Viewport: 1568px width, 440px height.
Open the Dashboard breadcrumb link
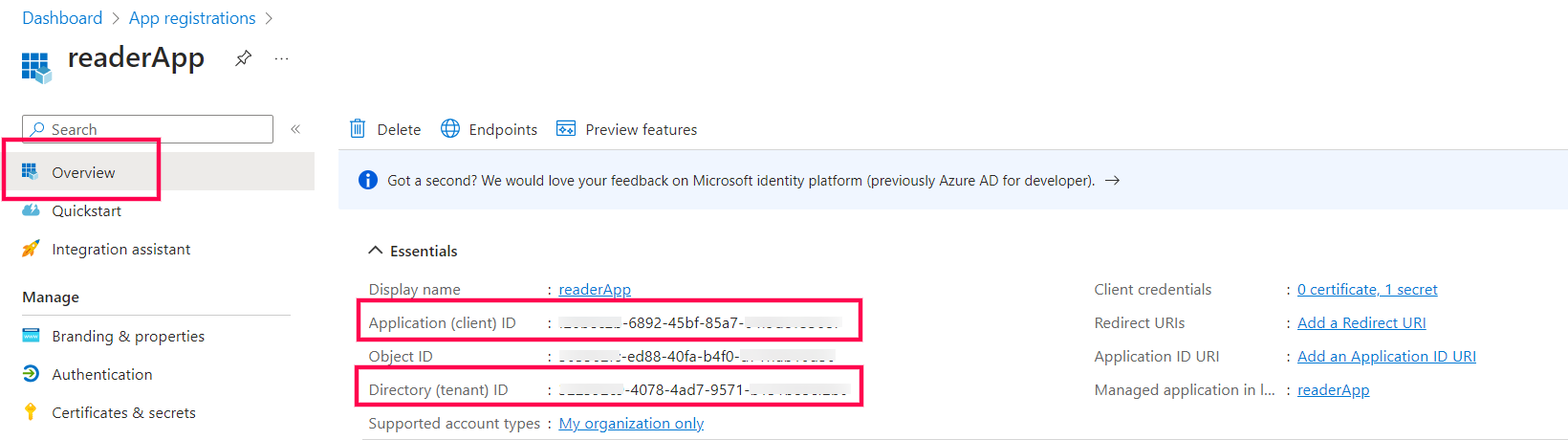pos(62,18)
